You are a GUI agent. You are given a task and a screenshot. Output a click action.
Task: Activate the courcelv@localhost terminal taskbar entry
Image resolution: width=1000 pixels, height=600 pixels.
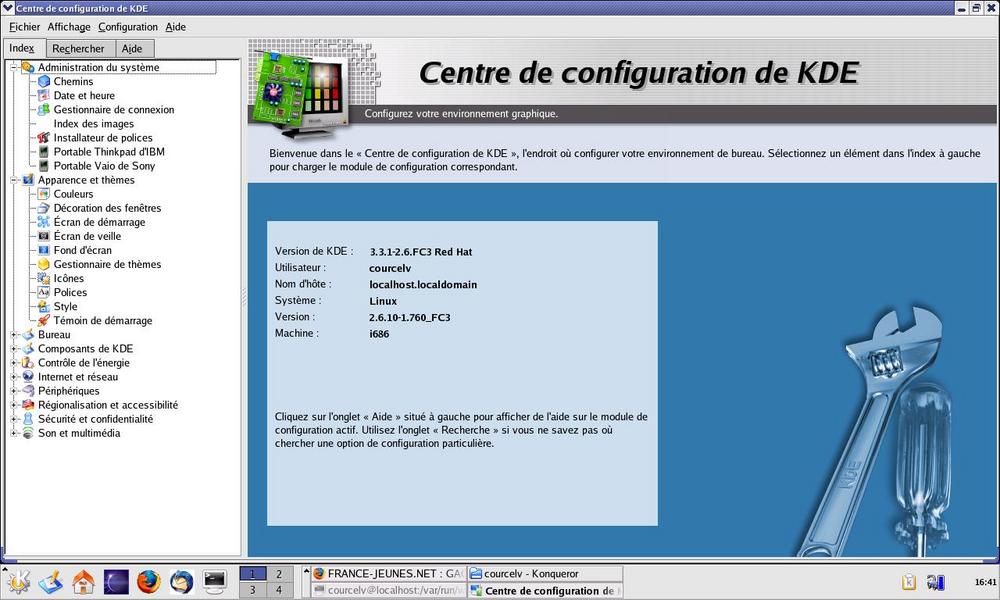(x=388, y=590)
